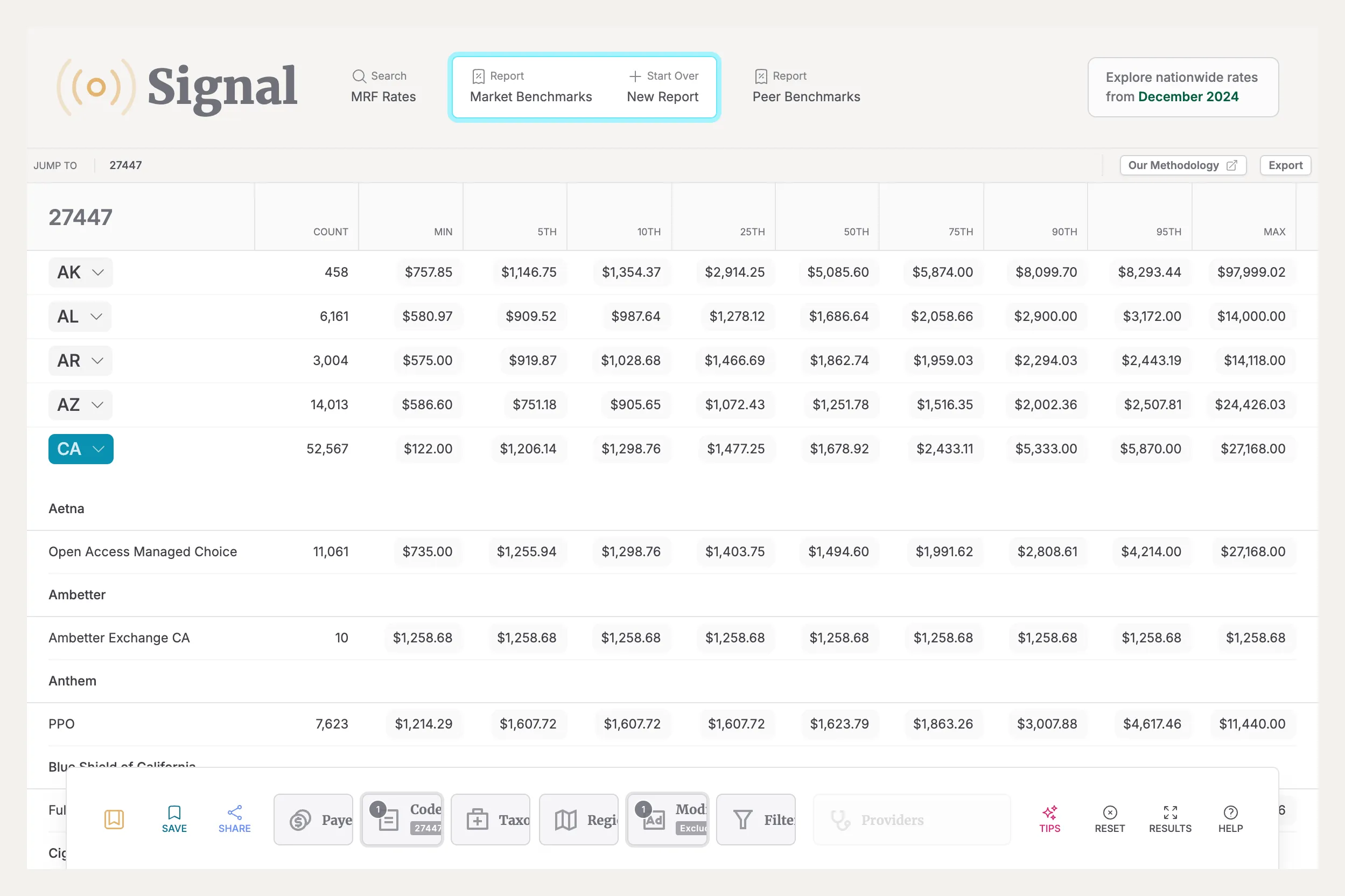The width and height of the screenshot is (1345, 896).
Task: Click Explore nationwide rates December 2024
Action: pyautogui.click(x=1183, y=87)
